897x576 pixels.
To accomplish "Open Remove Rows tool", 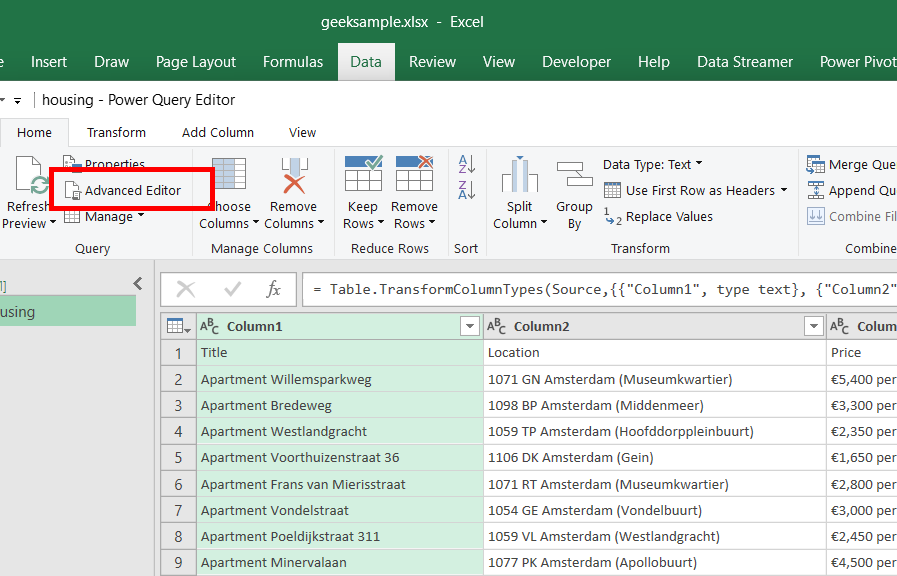I will point(414,175).
